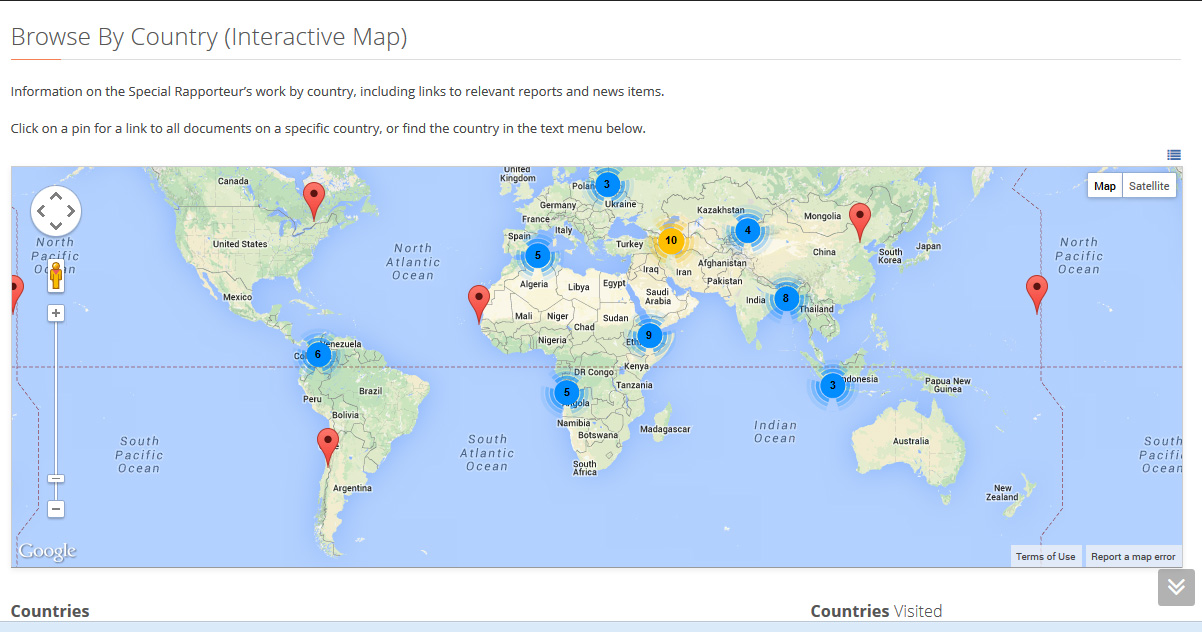Select the red pin on West Africa's coast
1202x632 pixels.
click(479, 303)
